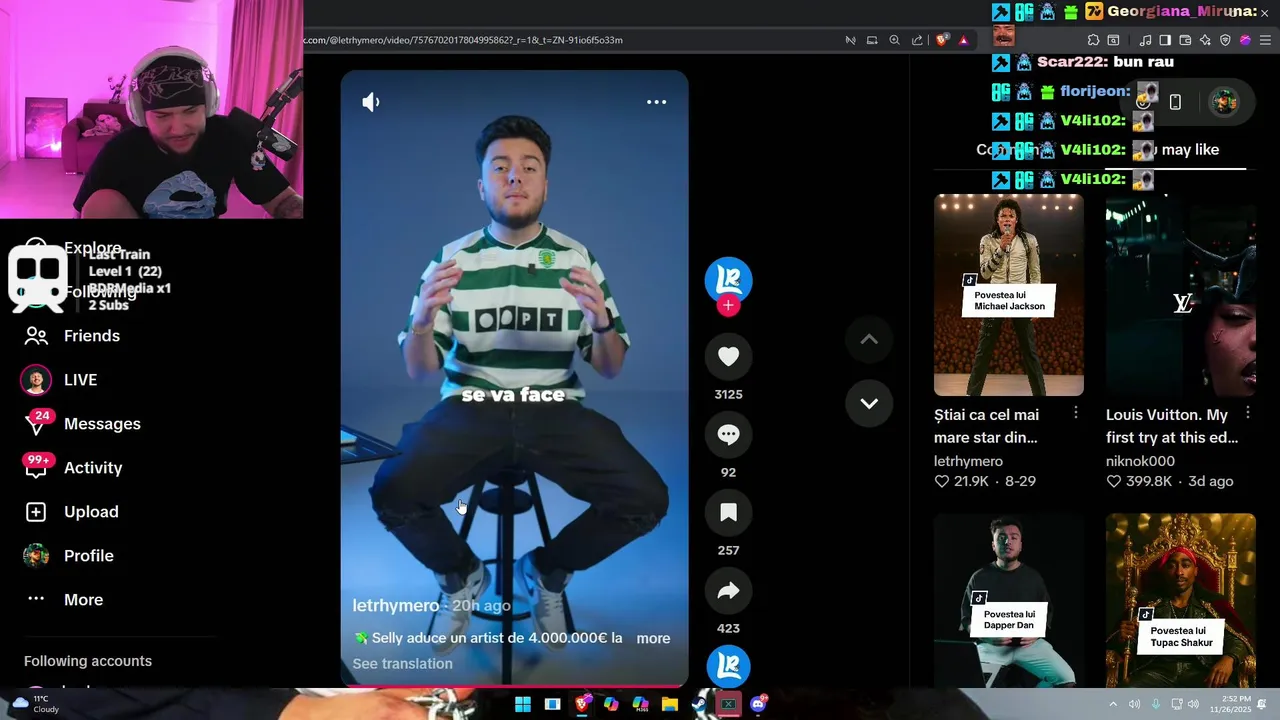Viewport: 1280px width, 720px height.
Task: Open the Brave icon on the taskbar
Action: click(581, 704)
